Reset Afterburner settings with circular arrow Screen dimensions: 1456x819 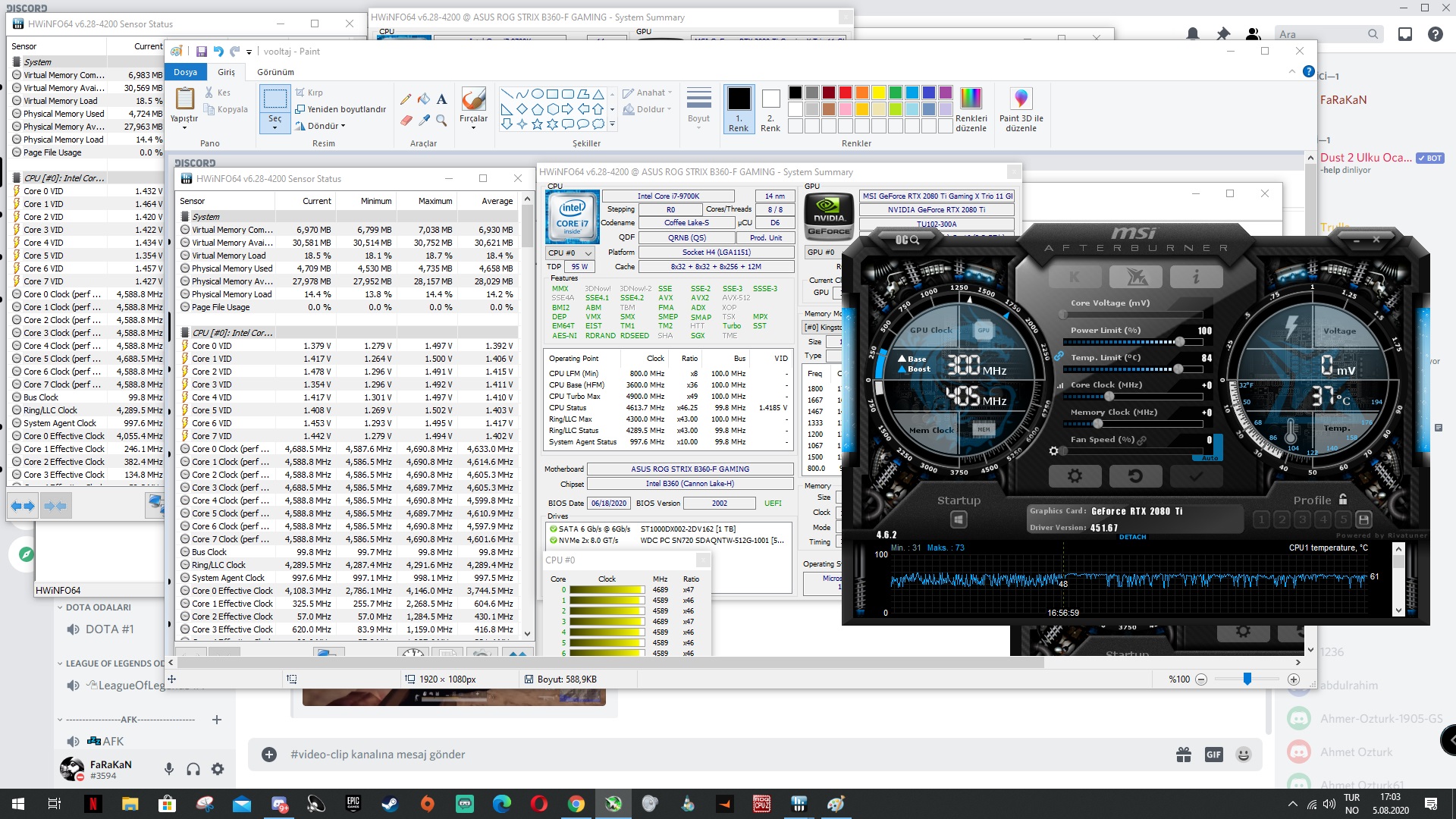(x=1135, y=476)
